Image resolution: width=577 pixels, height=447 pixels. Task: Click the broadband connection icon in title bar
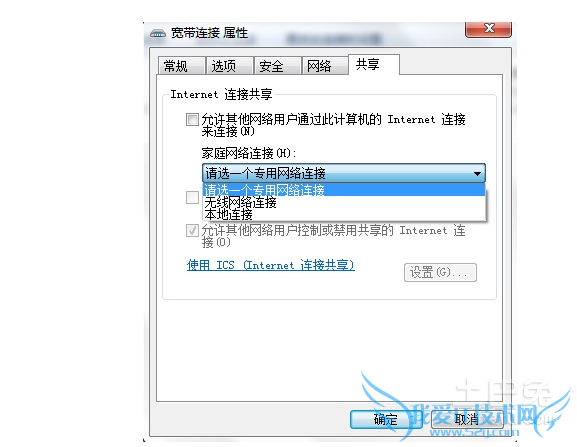coord(158,34)
